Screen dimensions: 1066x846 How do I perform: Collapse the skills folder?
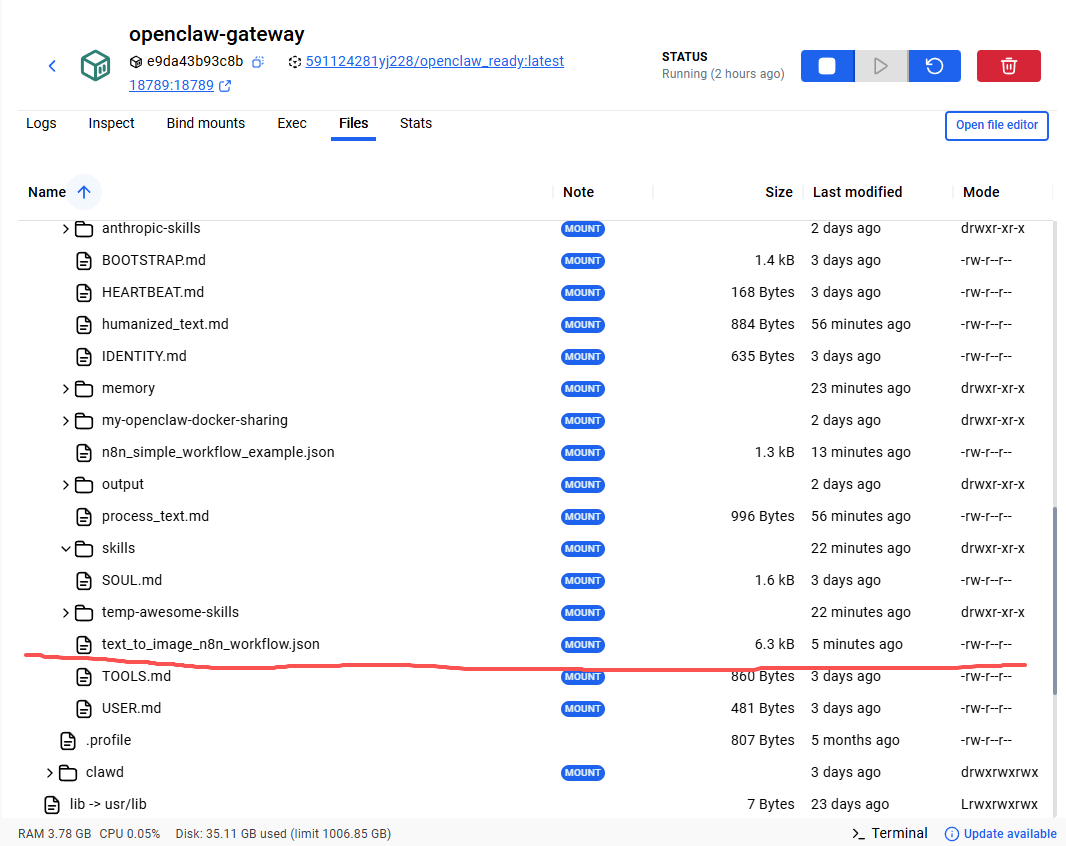66,549
